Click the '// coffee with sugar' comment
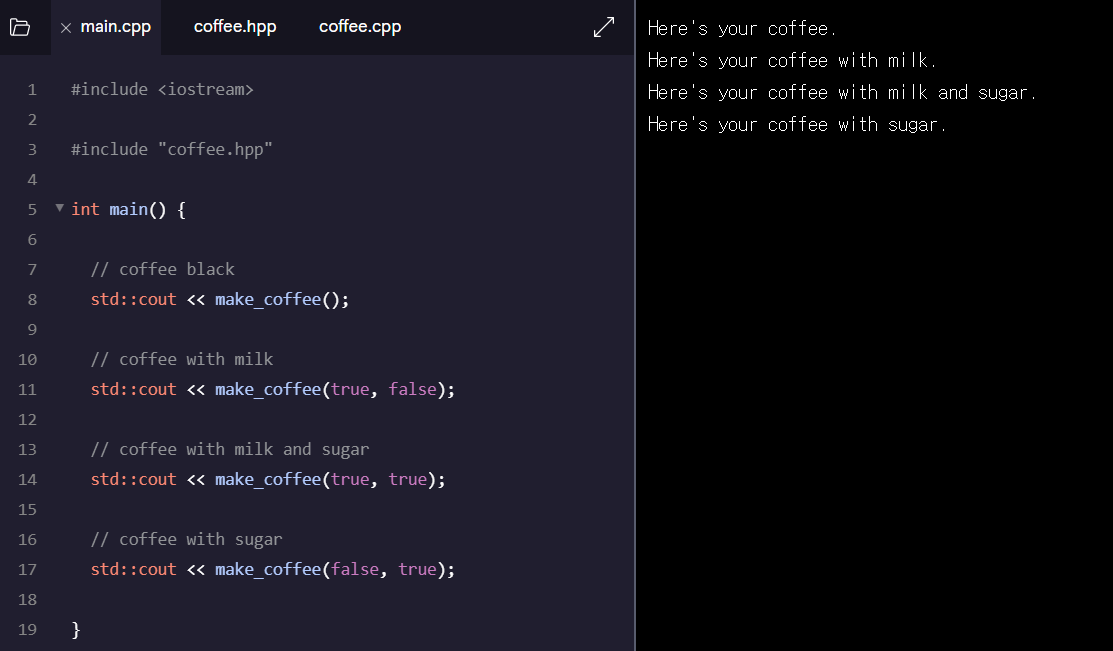This screenshot has width=1113, height=651. (x=187, y=540)
